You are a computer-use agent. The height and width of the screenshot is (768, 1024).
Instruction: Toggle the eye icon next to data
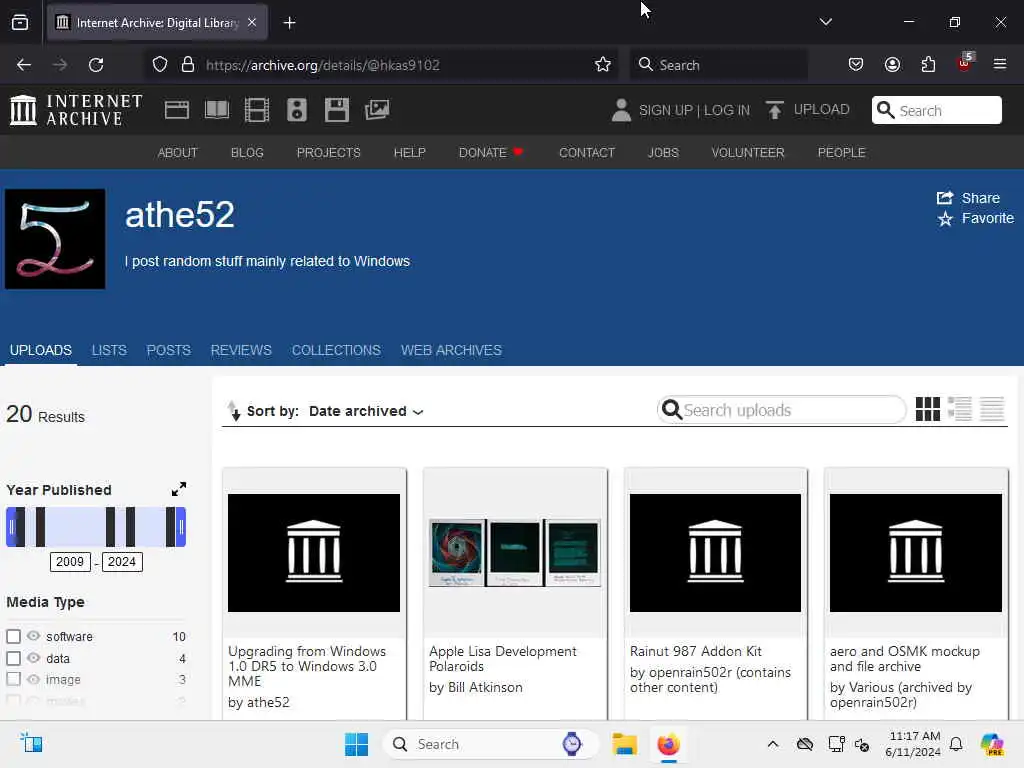(33, 658)
